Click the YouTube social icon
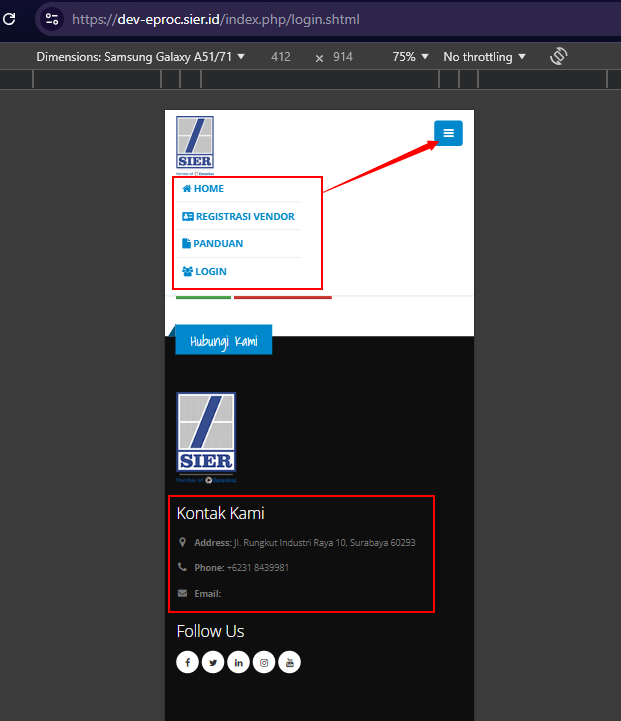The height and width of the screenshot is (721, 621). pyautogui.click(x=289, y=662)
